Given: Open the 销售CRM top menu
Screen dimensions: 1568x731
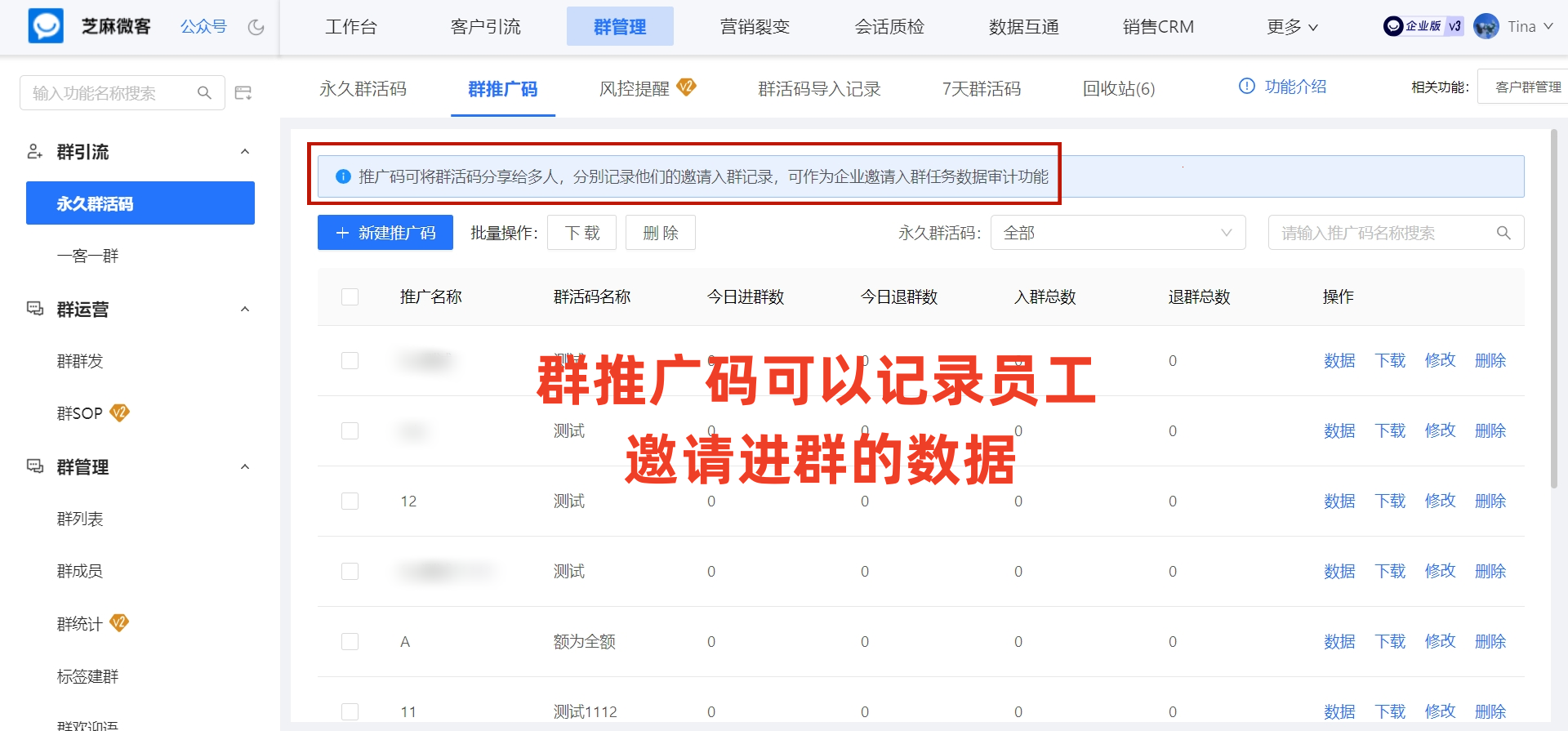Looking at the screenshot, I should [x=1158, y=27].
